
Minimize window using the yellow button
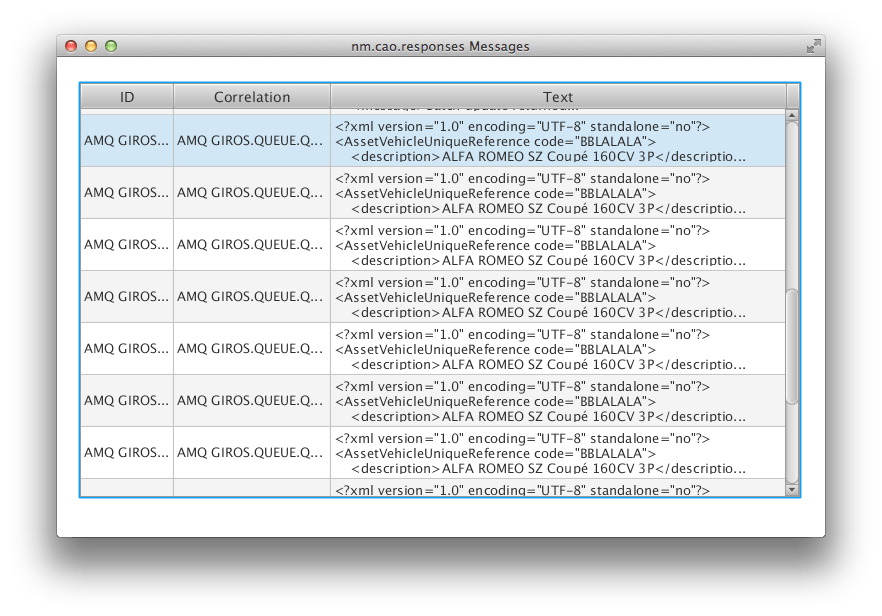91,46
